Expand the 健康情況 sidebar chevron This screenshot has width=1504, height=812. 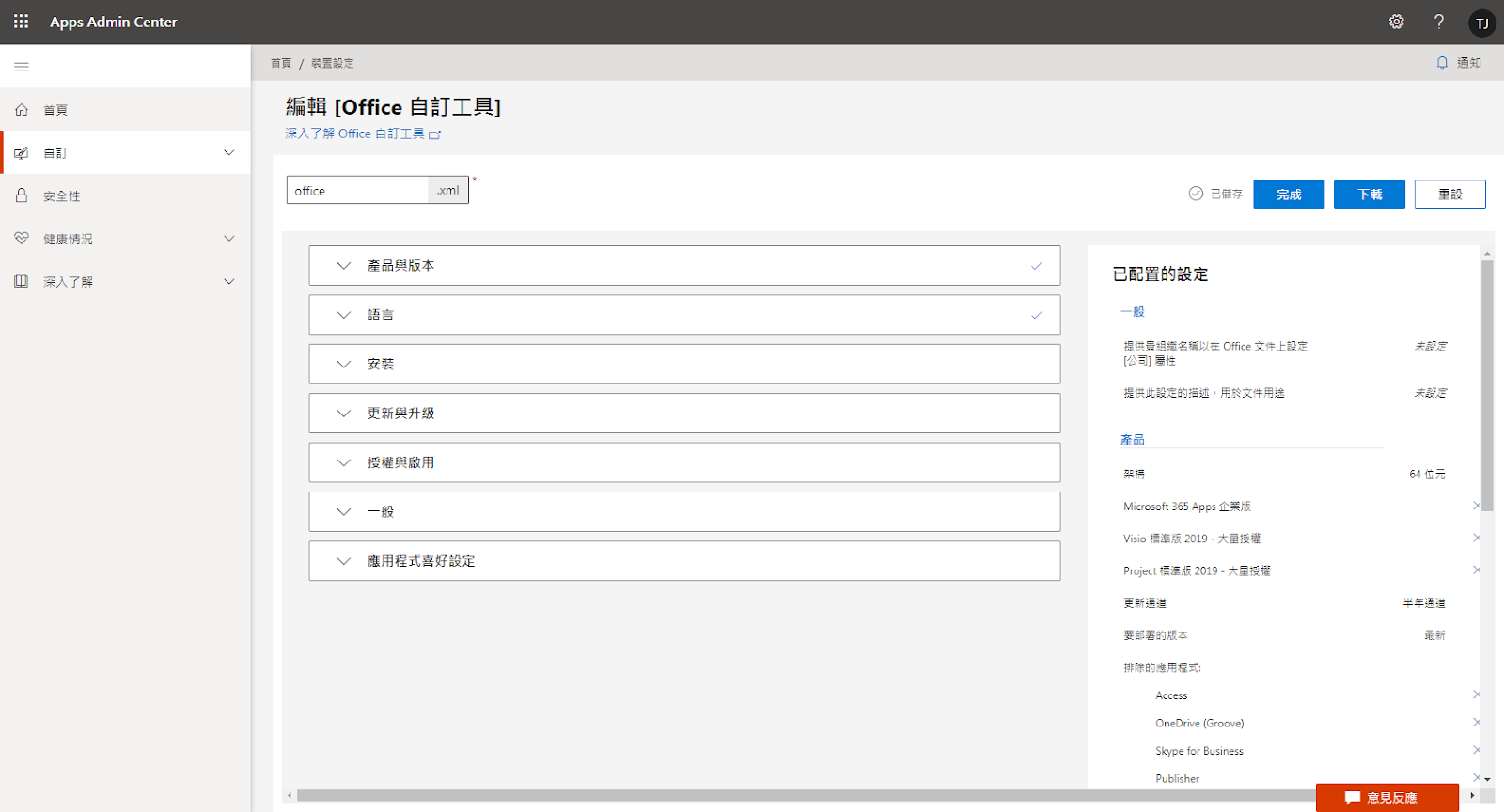click(x=229, y=239)
